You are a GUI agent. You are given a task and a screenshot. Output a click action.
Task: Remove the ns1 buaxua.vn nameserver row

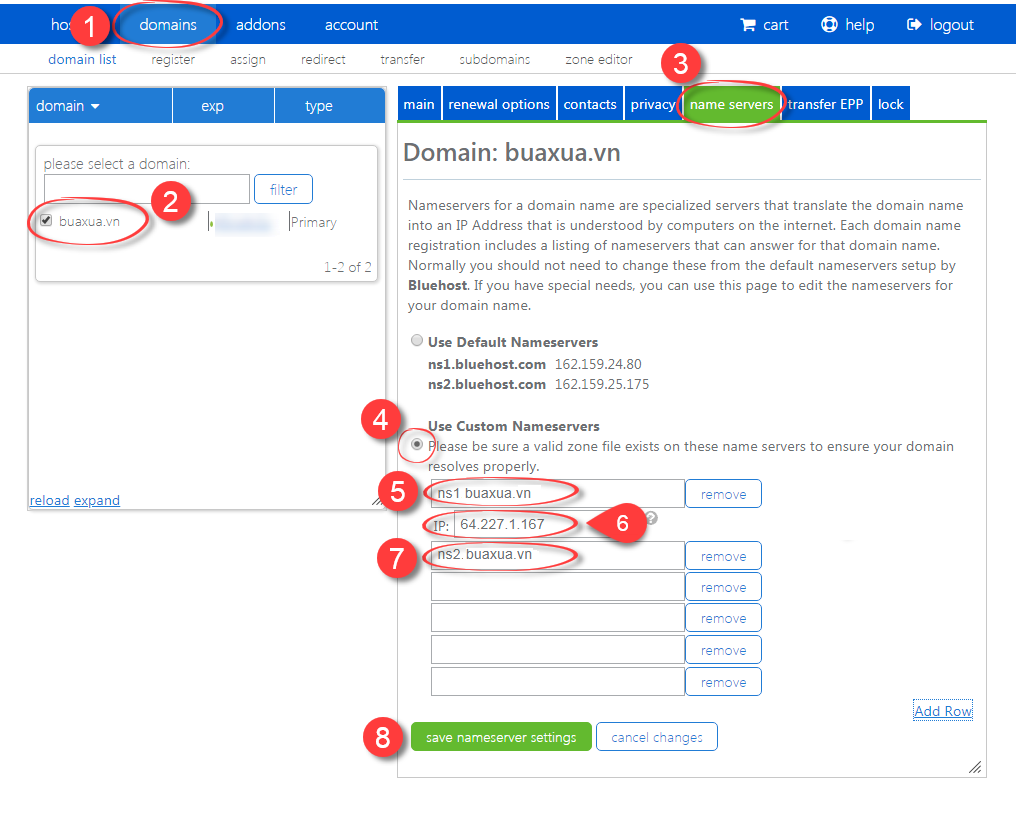[x=723, y=494]
